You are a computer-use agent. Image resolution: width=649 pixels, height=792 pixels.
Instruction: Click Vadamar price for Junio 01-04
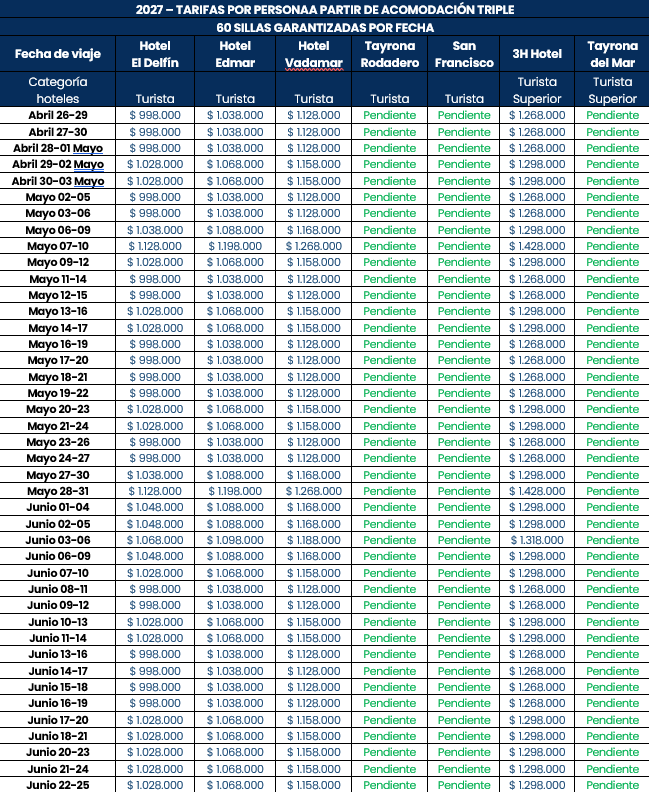[314, 507]
